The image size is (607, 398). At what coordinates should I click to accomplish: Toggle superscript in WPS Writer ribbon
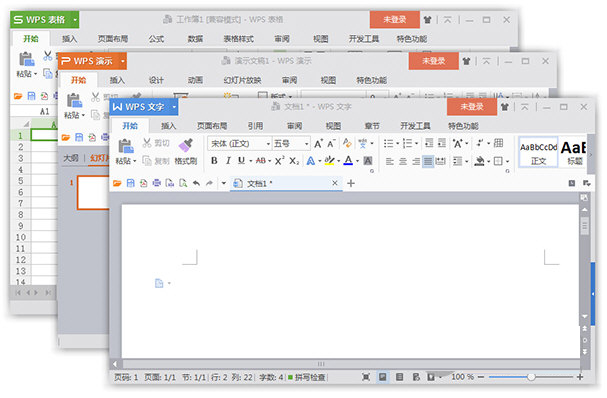click(x=279, y=161)
